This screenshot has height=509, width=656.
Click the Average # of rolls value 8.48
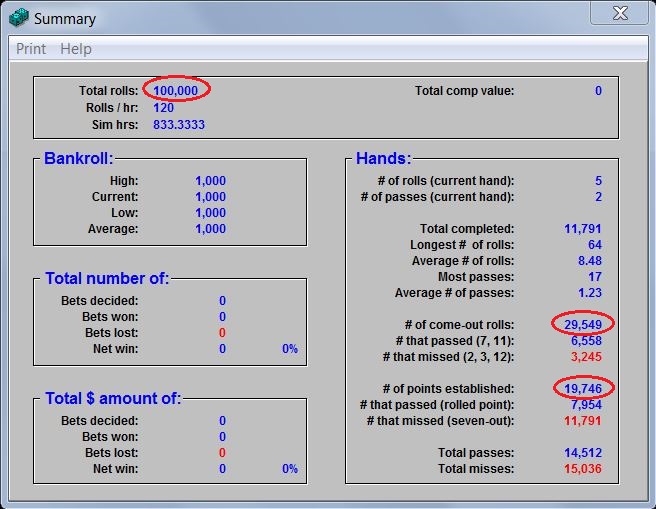588,261
